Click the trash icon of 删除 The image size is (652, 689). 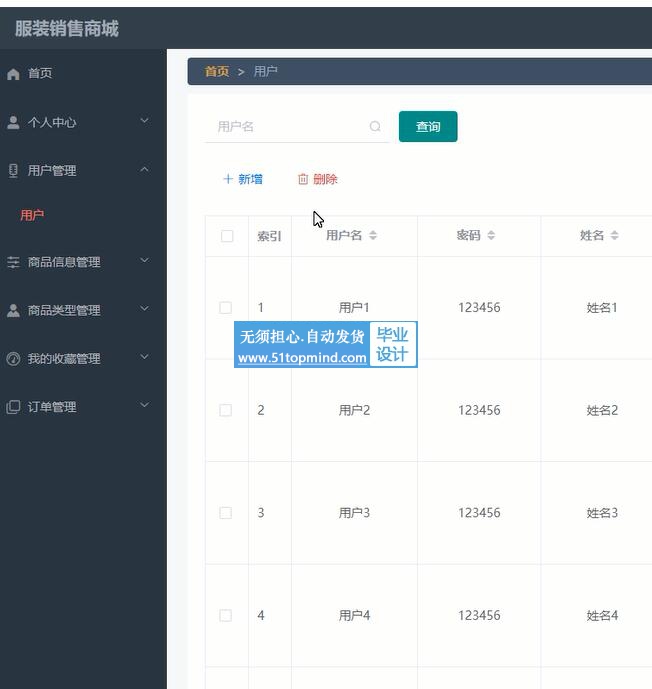pyautogui.click(x=303, y=179)
